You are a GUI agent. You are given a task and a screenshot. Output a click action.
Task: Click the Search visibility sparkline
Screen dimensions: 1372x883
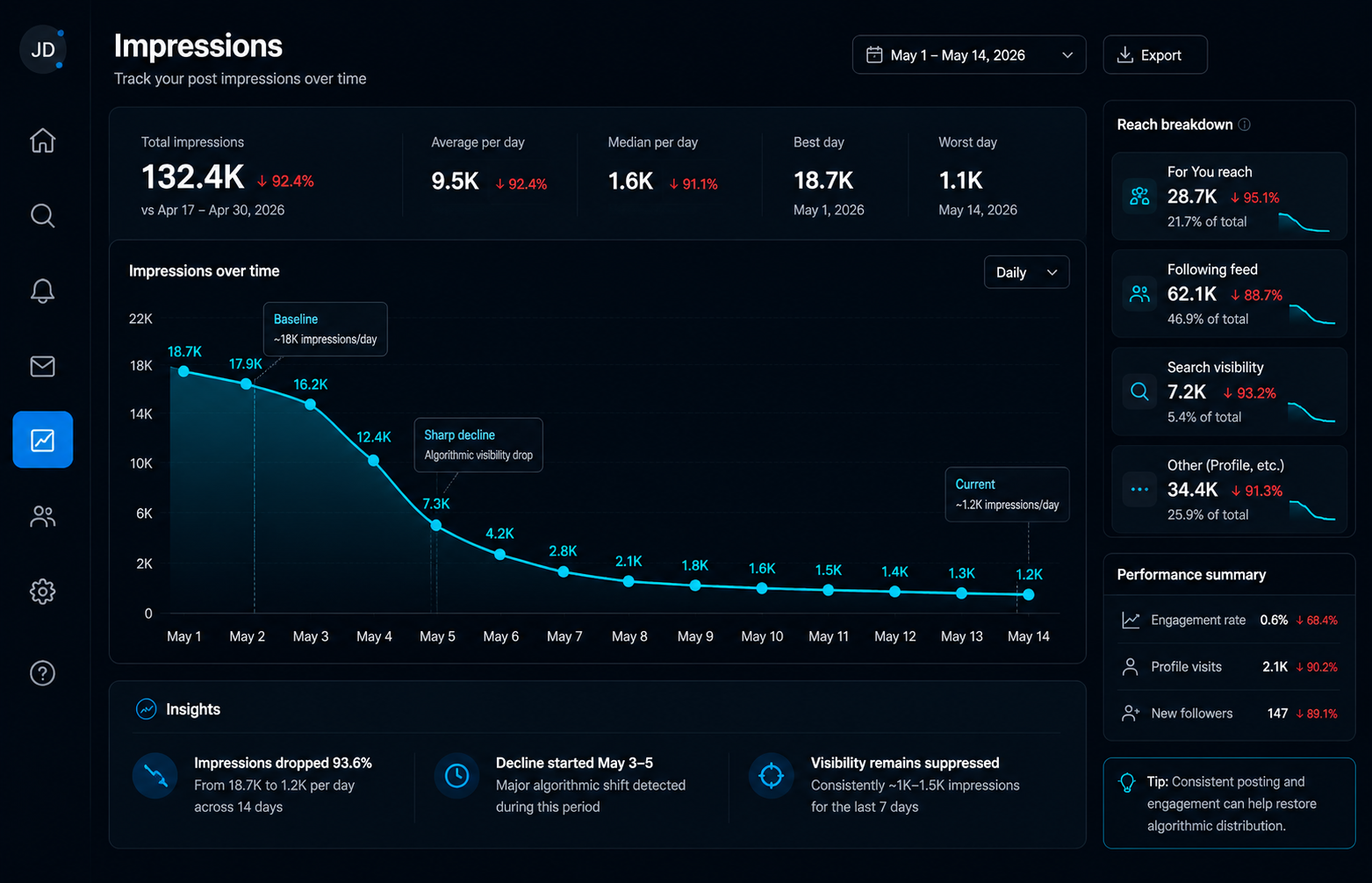(x=1311, y=413)
